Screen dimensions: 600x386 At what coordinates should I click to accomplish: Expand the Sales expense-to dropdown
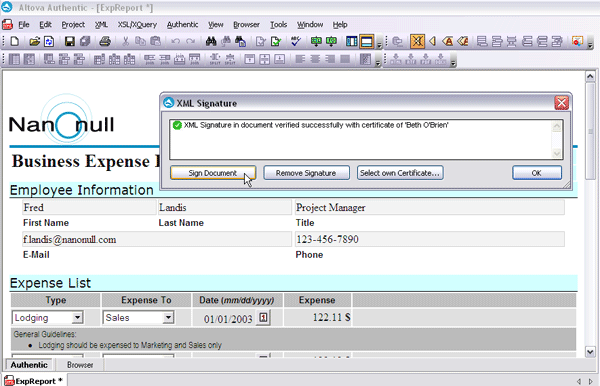coord(168,318)
